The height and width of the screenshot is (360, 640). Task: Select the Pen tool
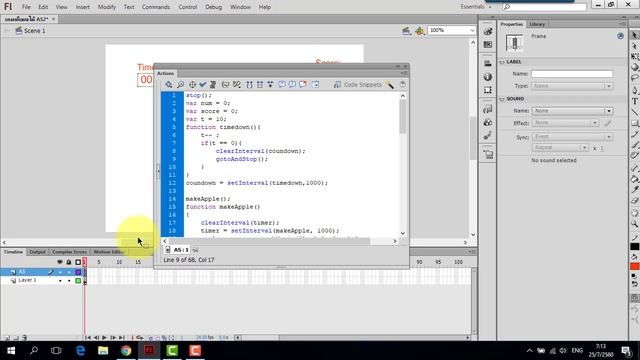click(634, 90)
